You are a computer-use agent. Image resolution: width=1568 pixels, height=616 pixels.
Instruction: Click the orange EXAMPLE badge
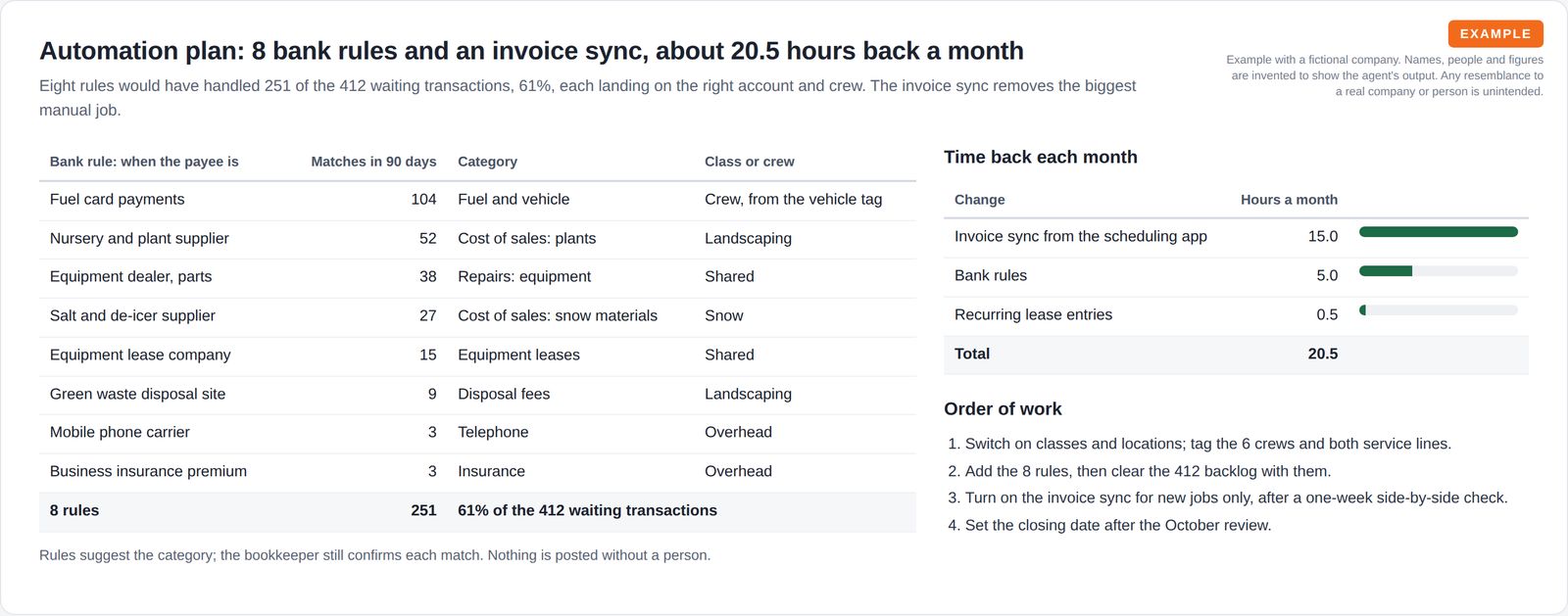(1495, 33)
